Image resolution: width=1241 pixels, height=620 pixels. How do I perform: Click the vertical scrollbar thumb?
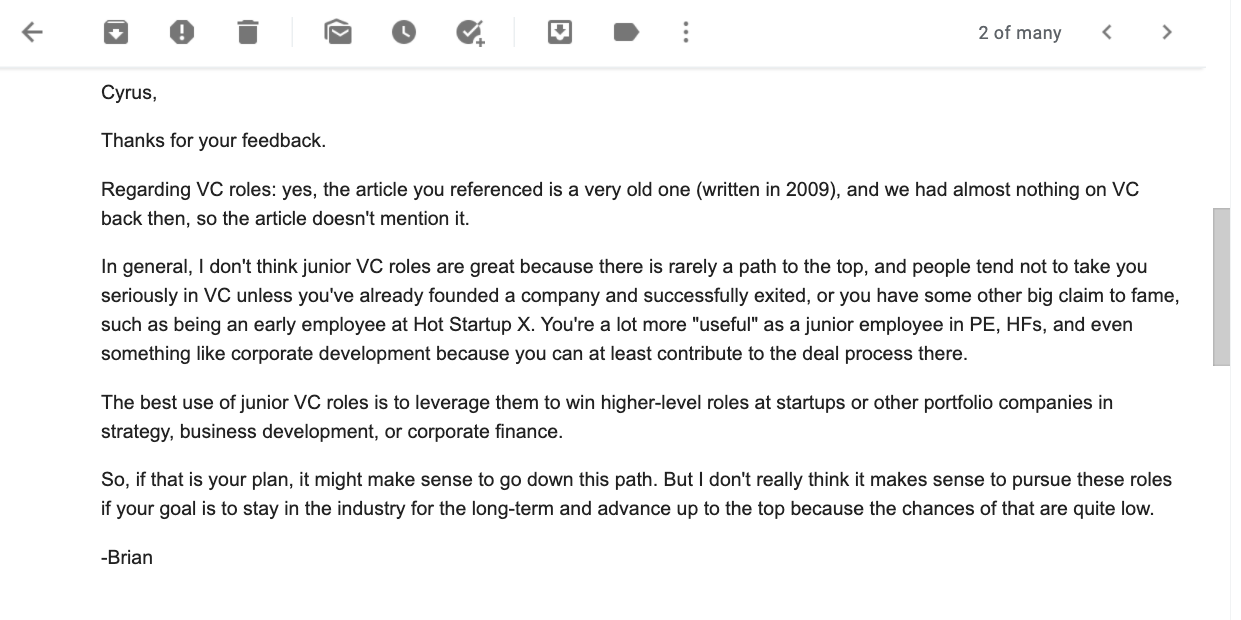[x=1221, y=286]
